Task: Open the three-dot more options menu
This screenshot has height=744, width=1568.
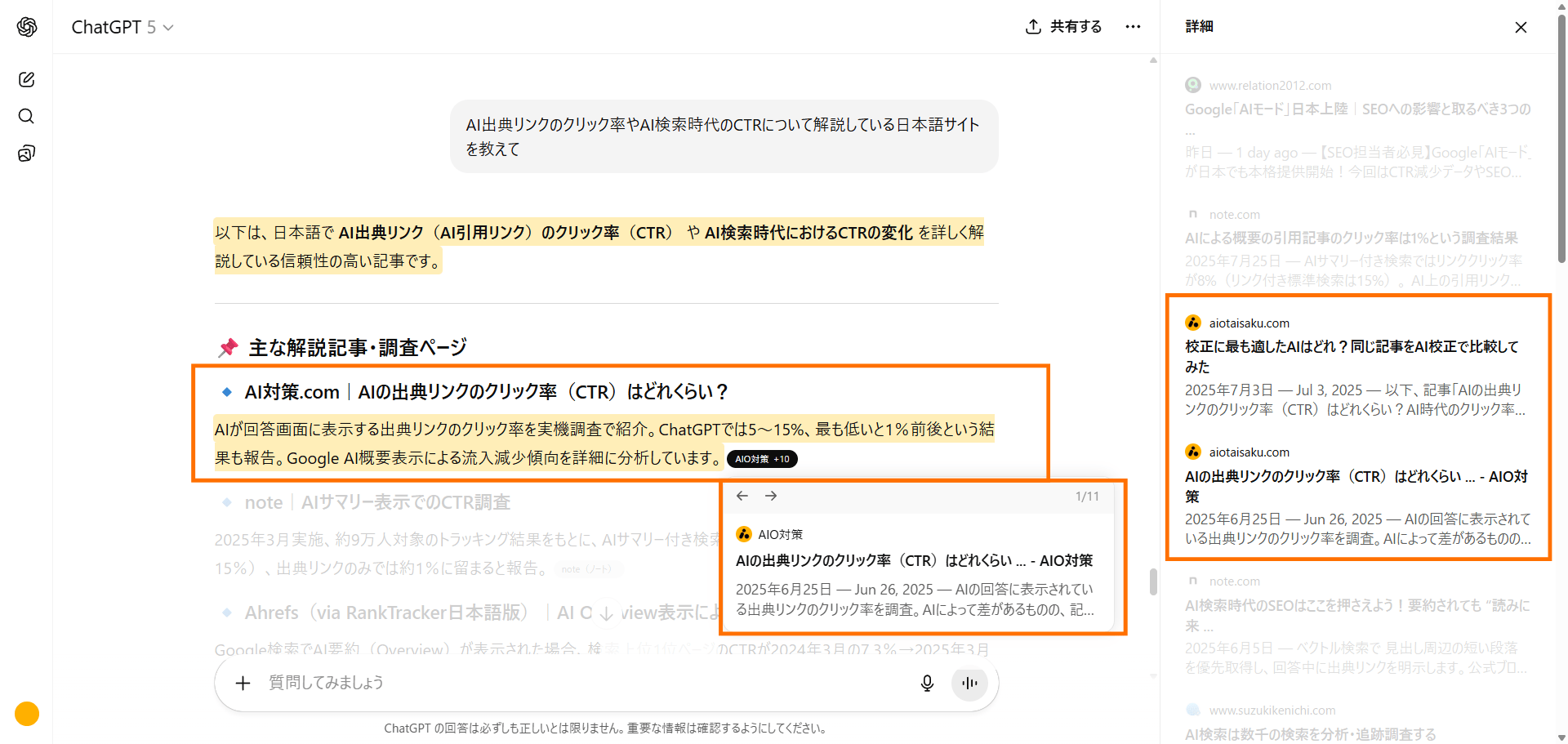Action: coord(1133,27)
